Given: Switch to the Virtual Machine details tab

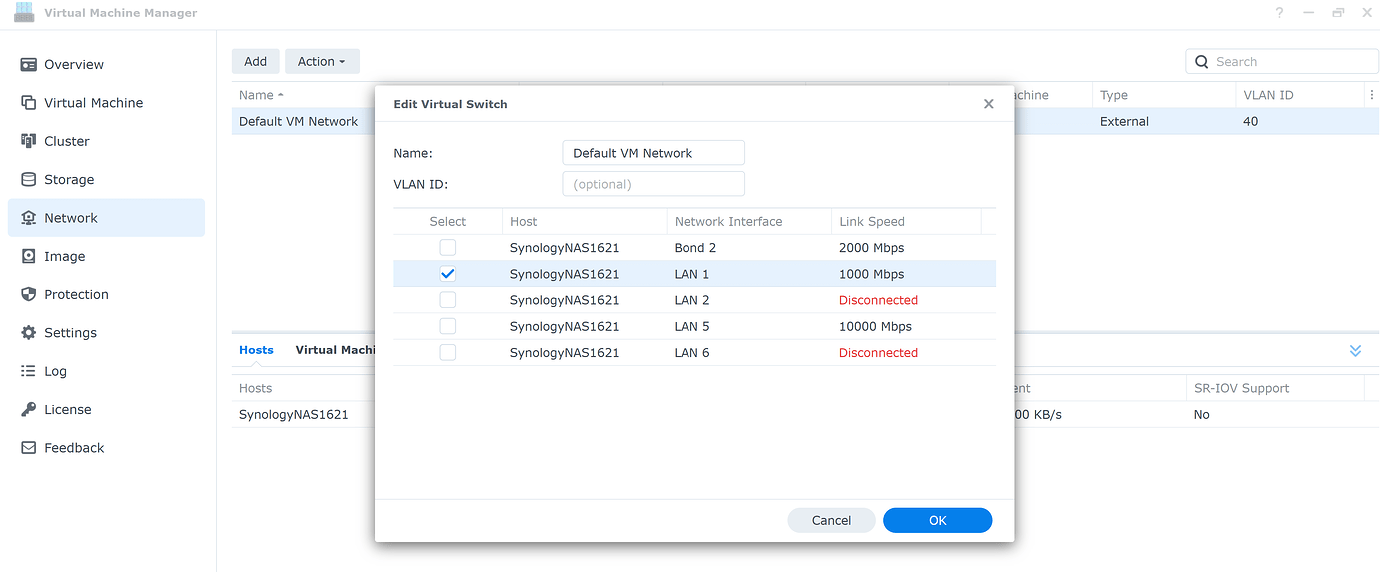Looking at the screenshot, I should tap(335, 350).
